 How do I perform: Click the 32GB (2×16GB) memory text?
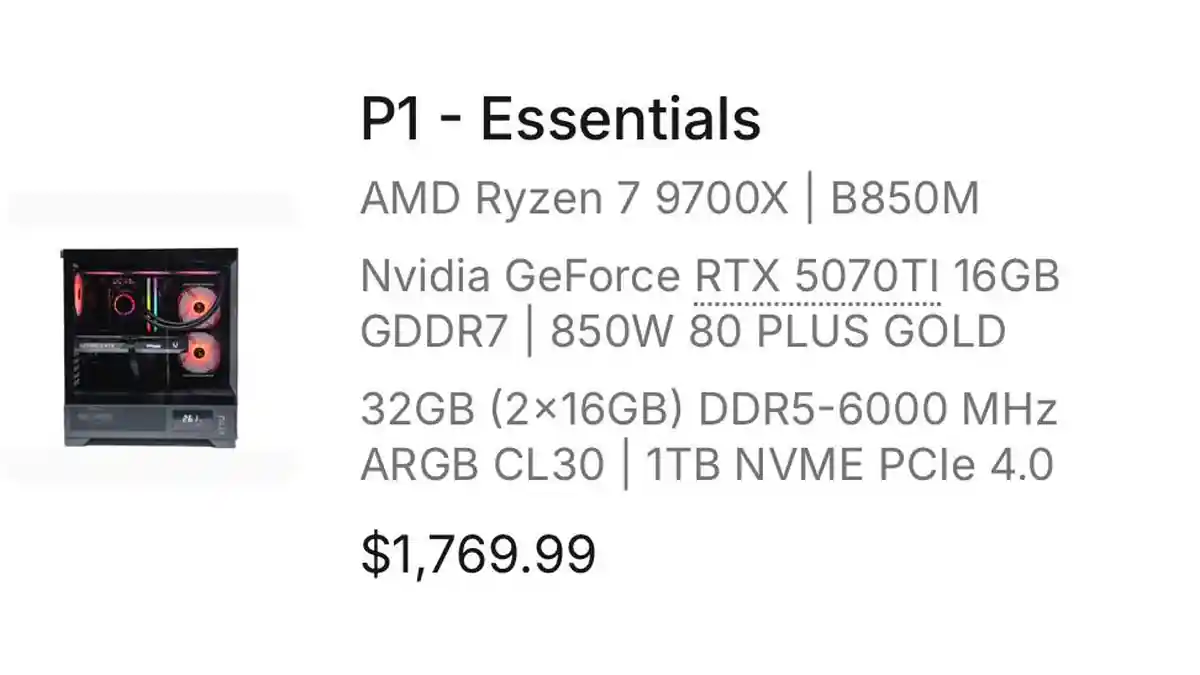coord(520,410)
